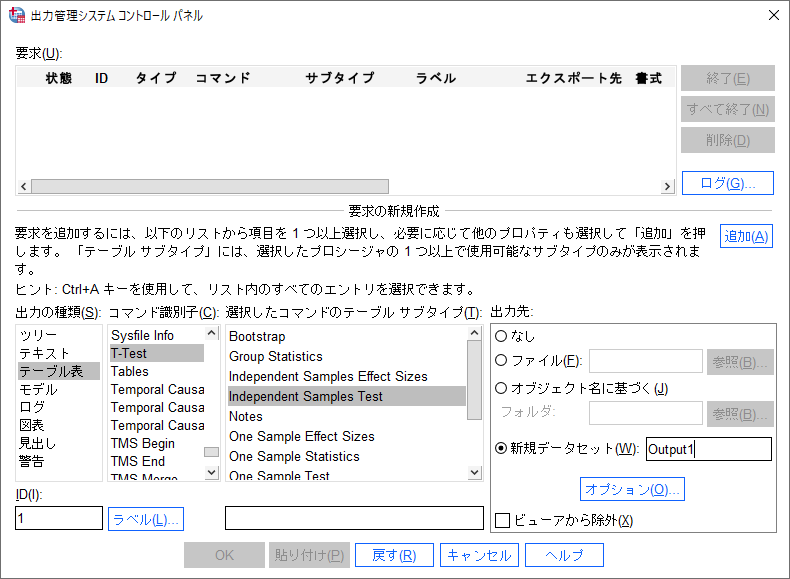Select Independent Samples Test subtype
790x579 pixels.
[x=347, y=396]
